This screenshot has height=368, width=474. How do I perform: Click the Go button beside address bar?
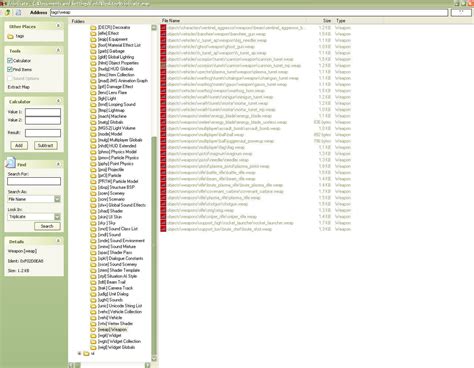(461, 12)
